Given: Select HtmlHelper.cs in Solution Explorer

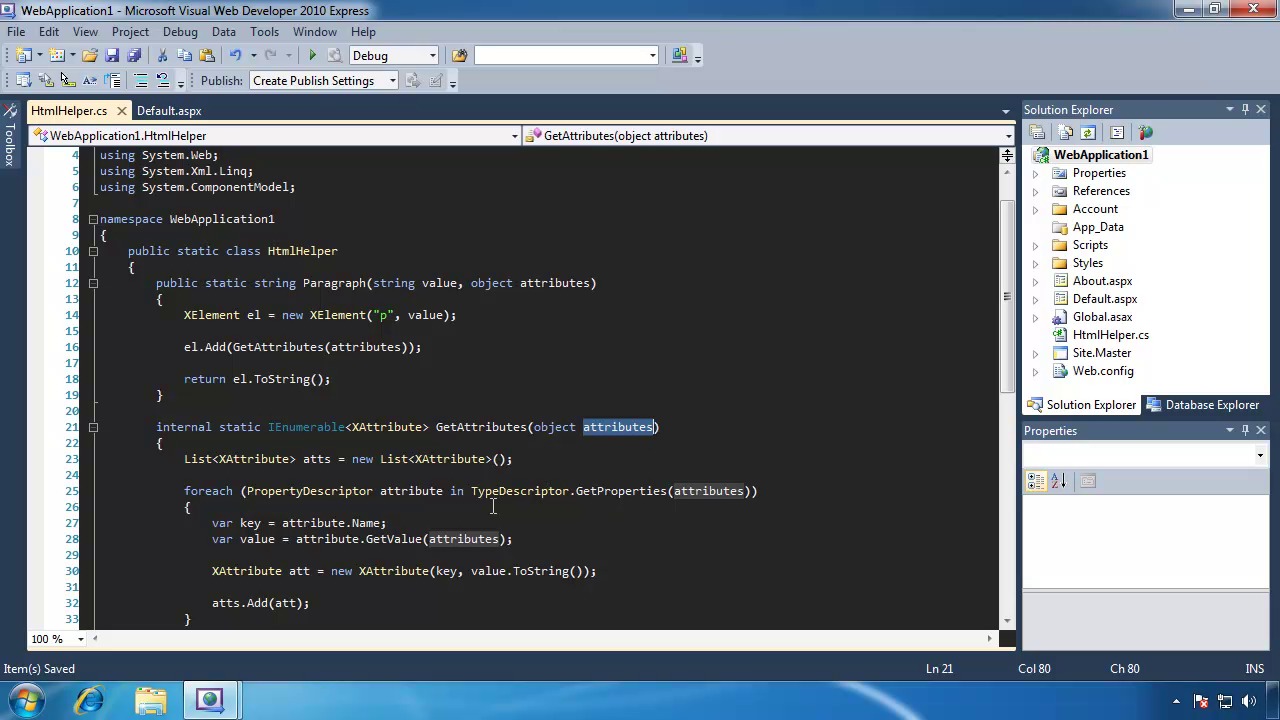Looking at the screenshot, I should click(1110, 335).
